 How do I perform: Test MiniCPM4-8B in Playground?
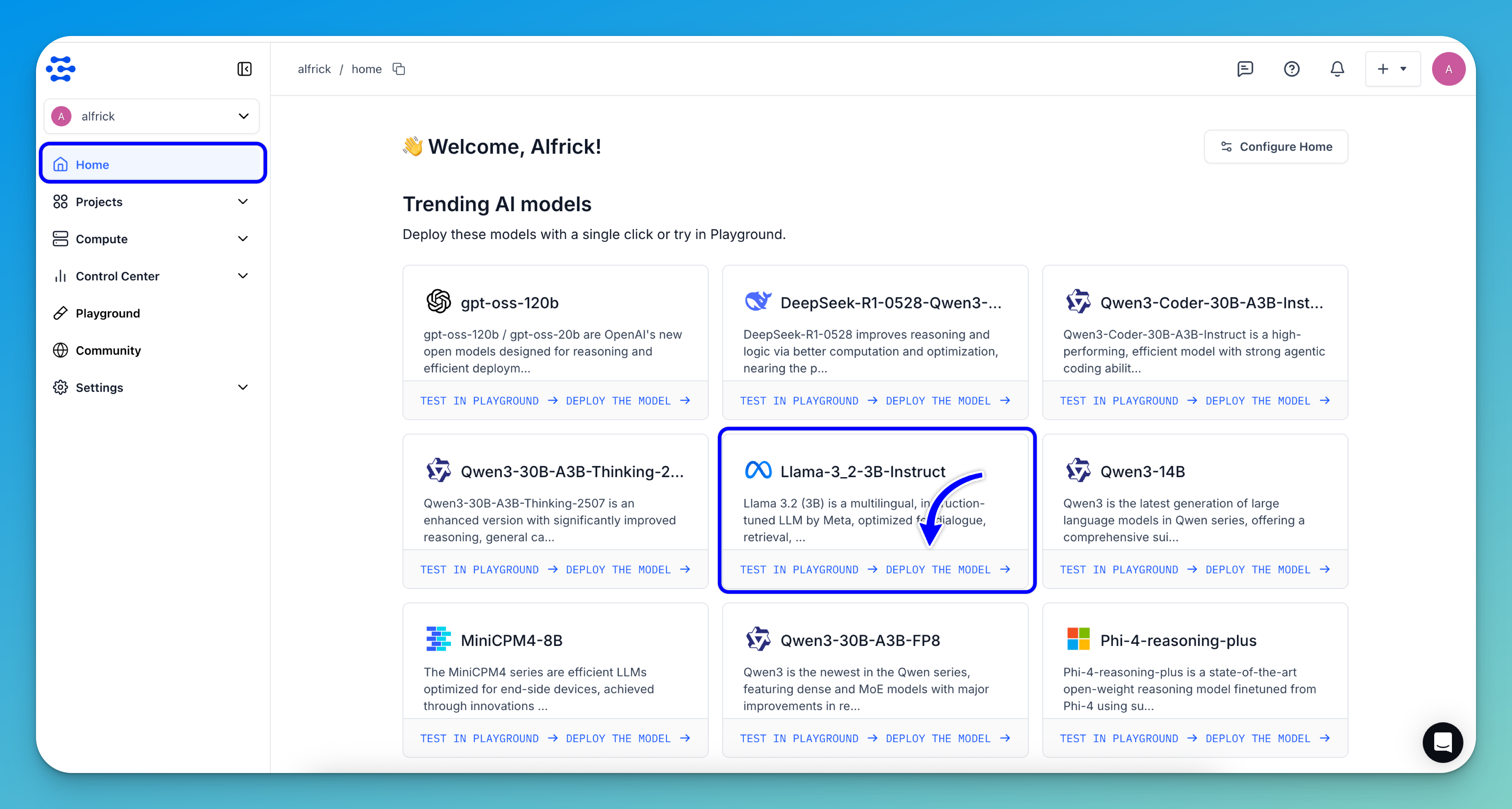(489, 738)
